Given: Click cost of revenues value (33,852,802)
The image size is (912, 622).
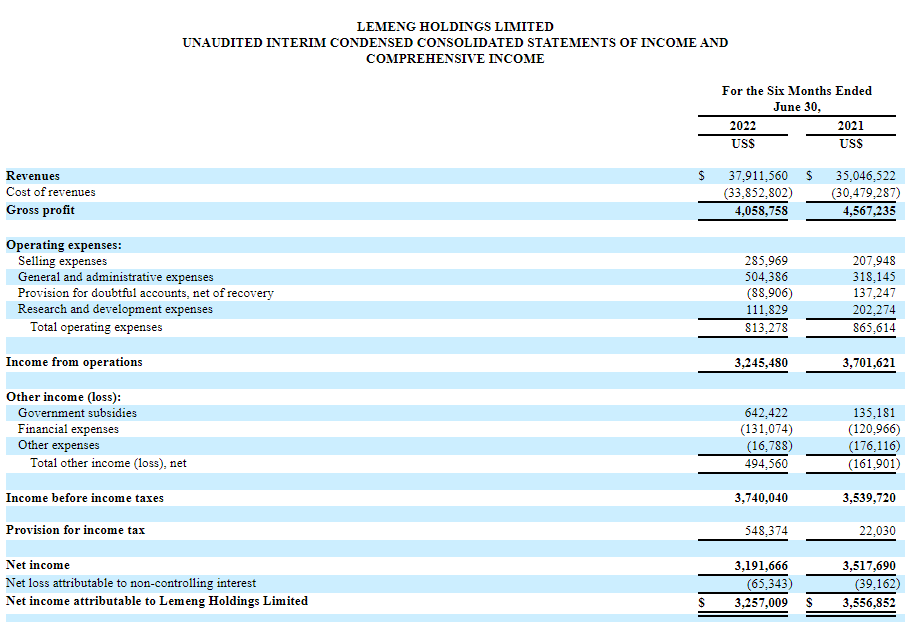Looking at the screenshot, I should 758,193.
